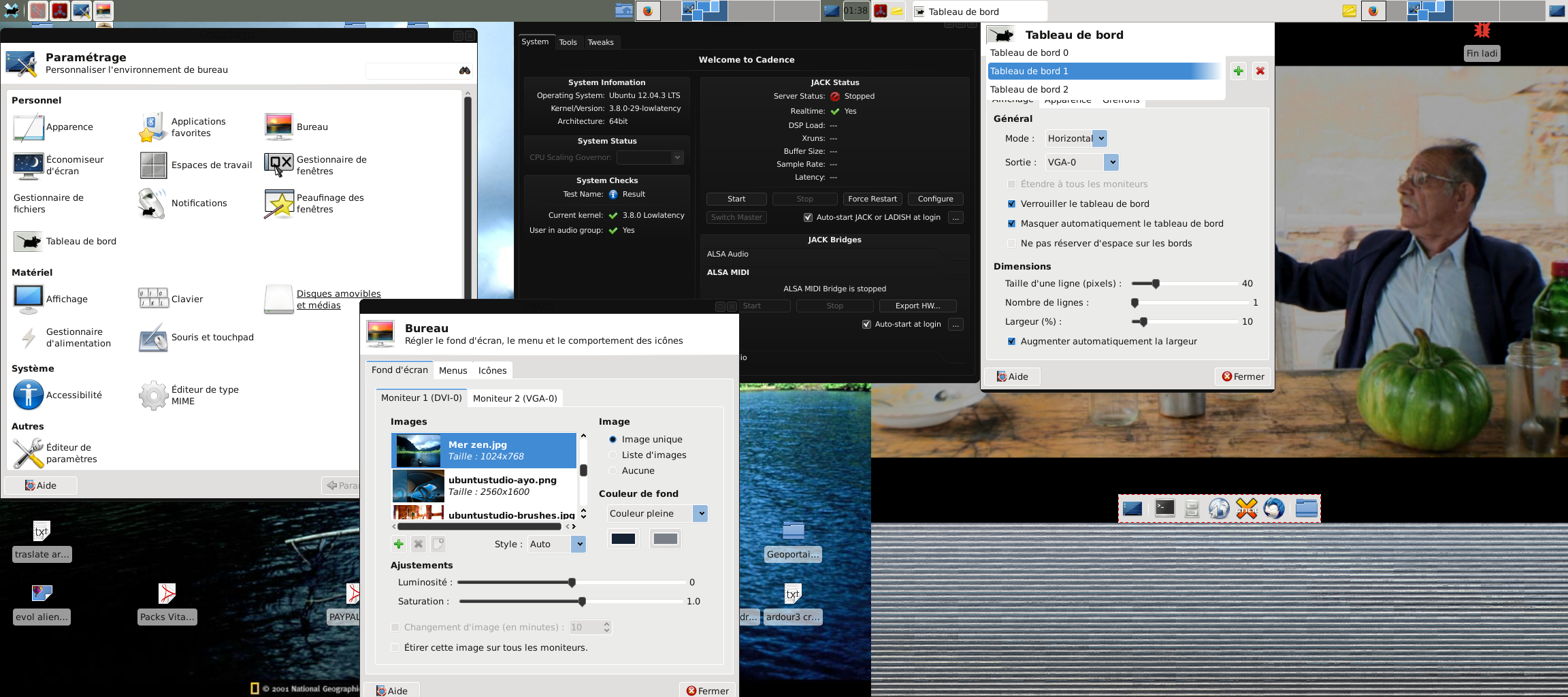
Task: Open Apparence settings icon
Action: pyautogui.click(x=28, y=127)
